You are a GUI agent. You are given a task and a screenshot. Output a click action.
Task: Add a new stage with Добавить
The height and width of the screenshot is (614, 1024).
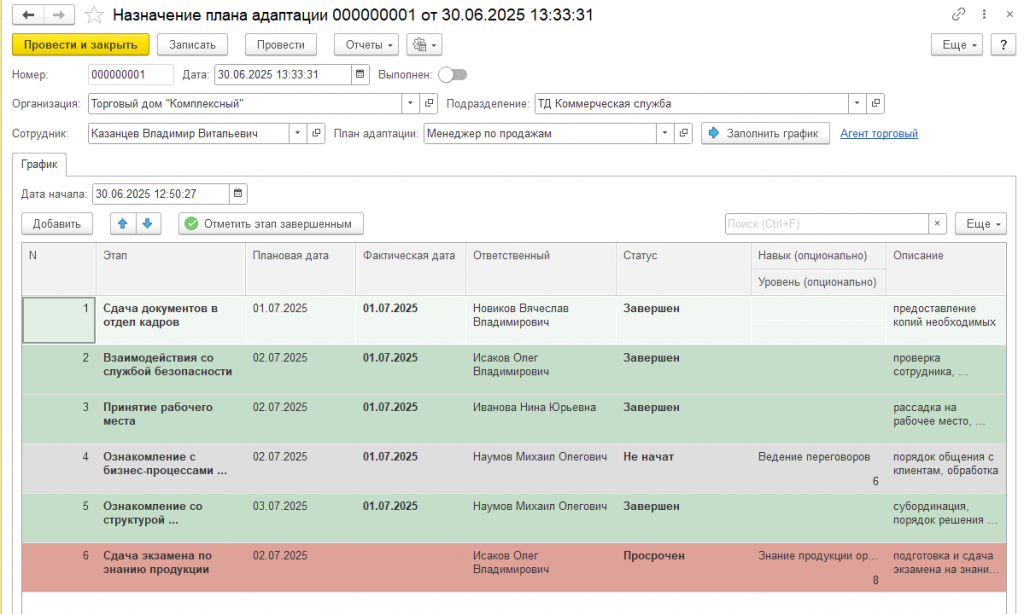[57, 224]
